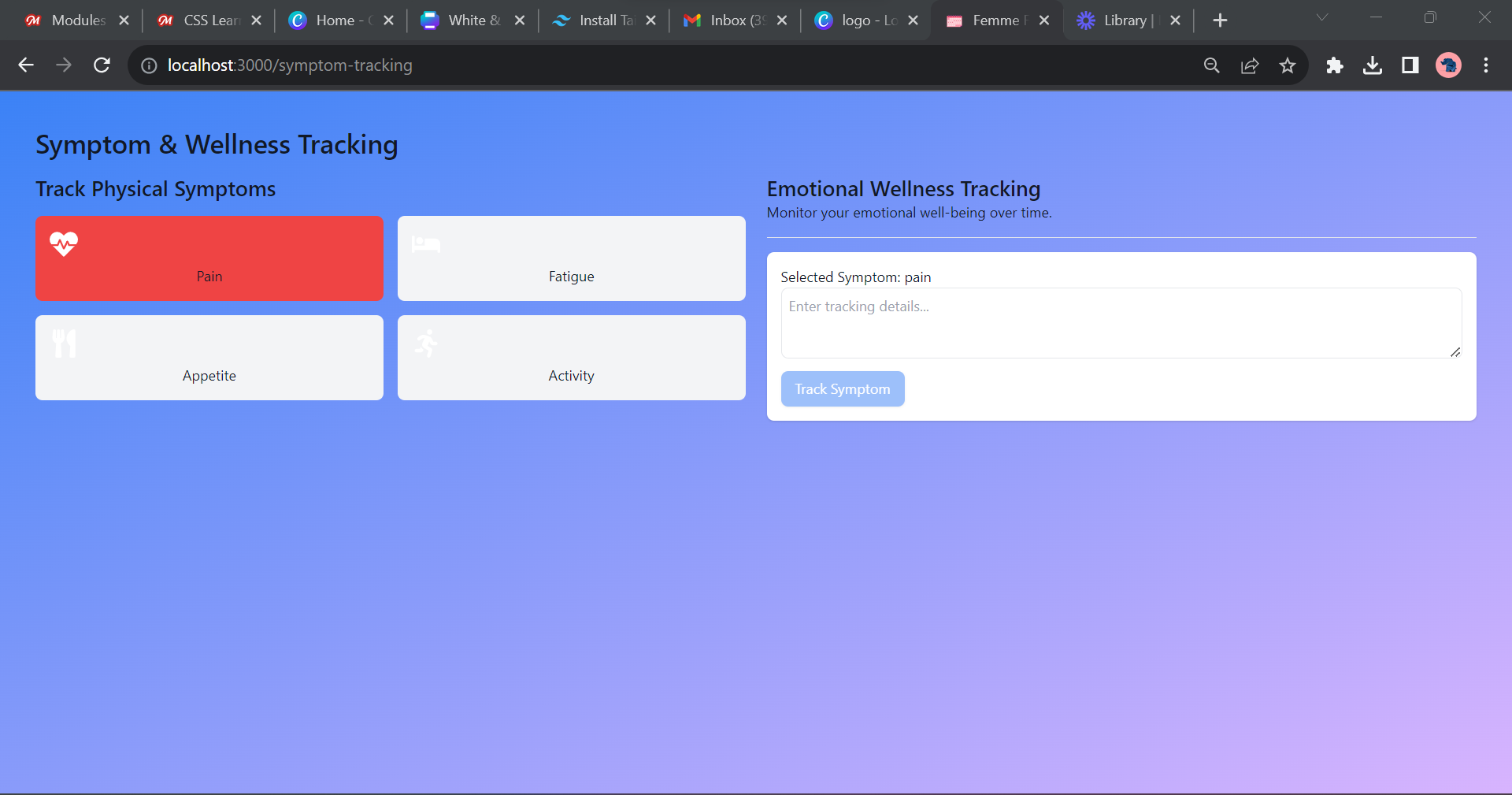Toggle the browser side panel
1512x795 pixels.
point(1410,65)
